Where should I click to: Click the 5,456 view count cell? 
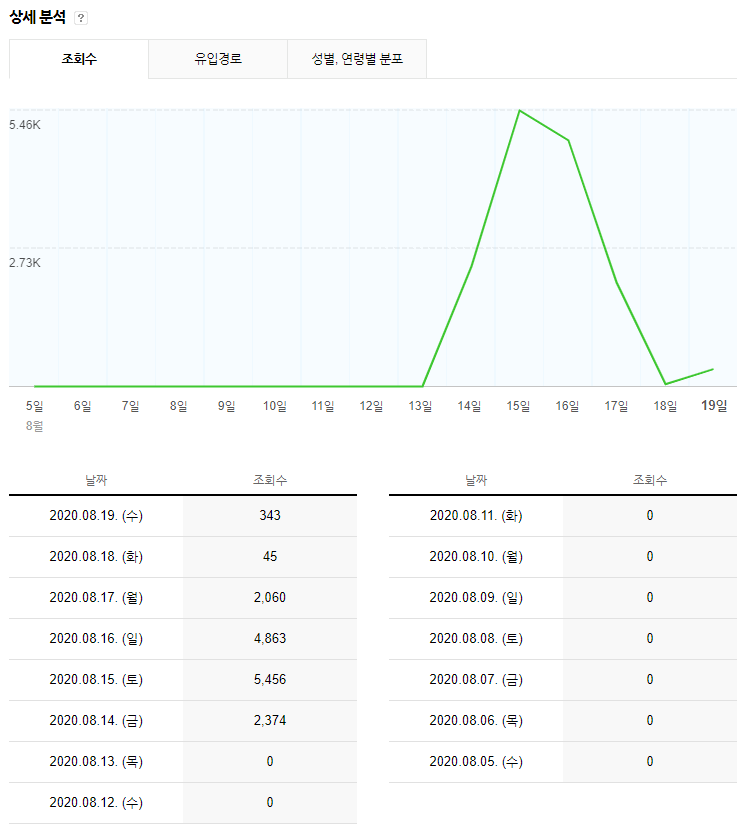[270, 680]
